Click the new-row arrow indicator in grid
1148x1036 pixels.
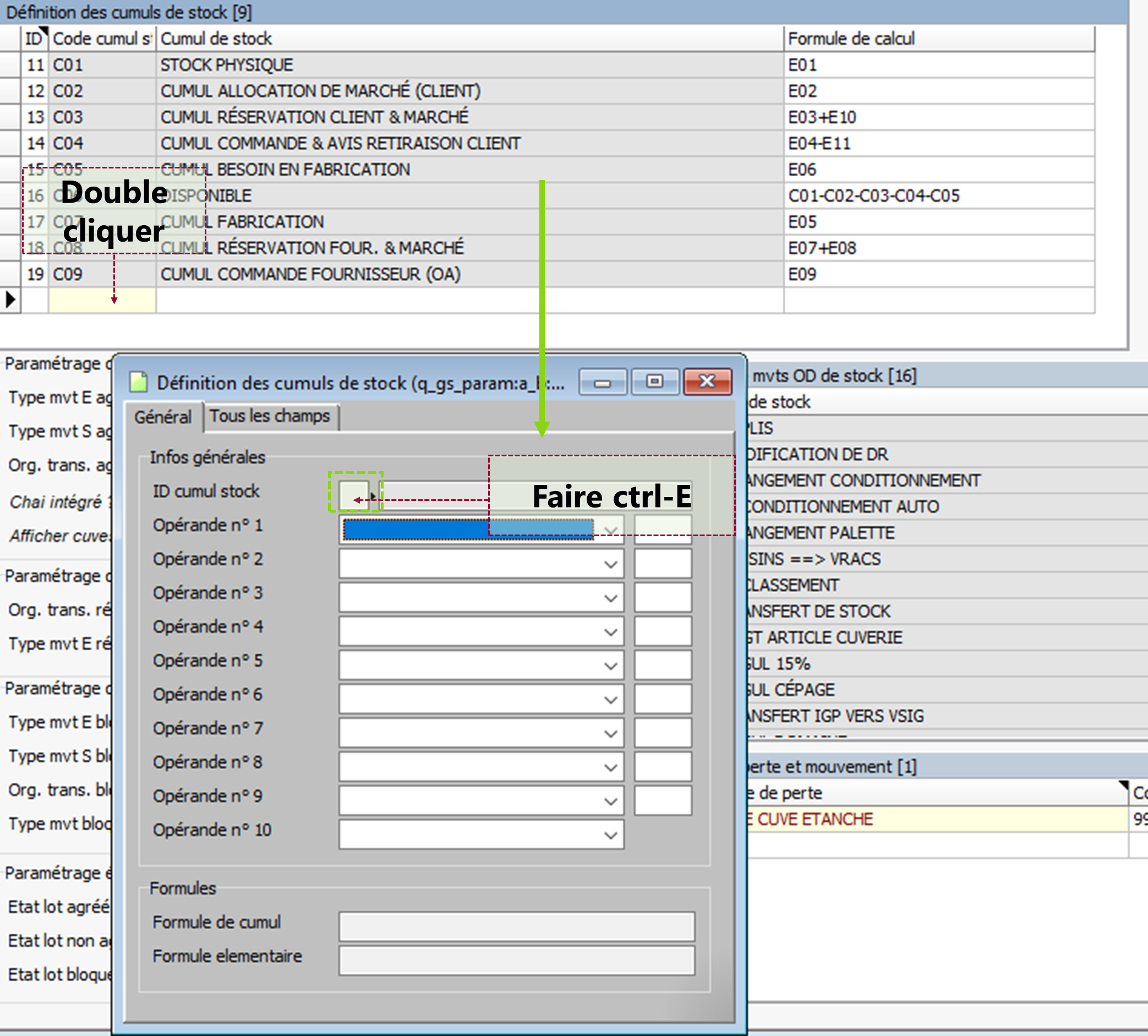click(10, 299)
